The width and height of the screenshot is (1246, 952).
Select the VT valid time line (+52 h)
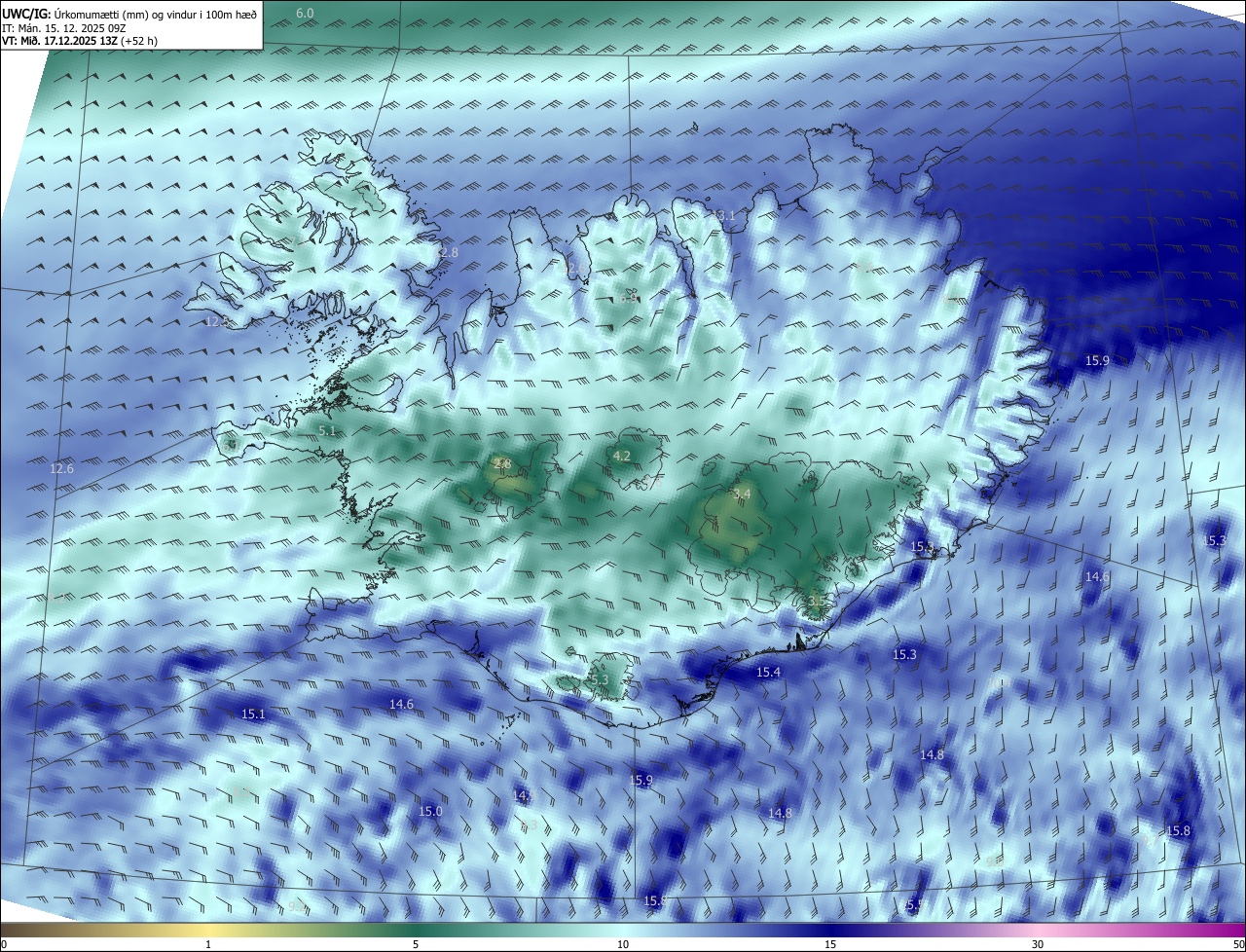(x=80, y=42)
